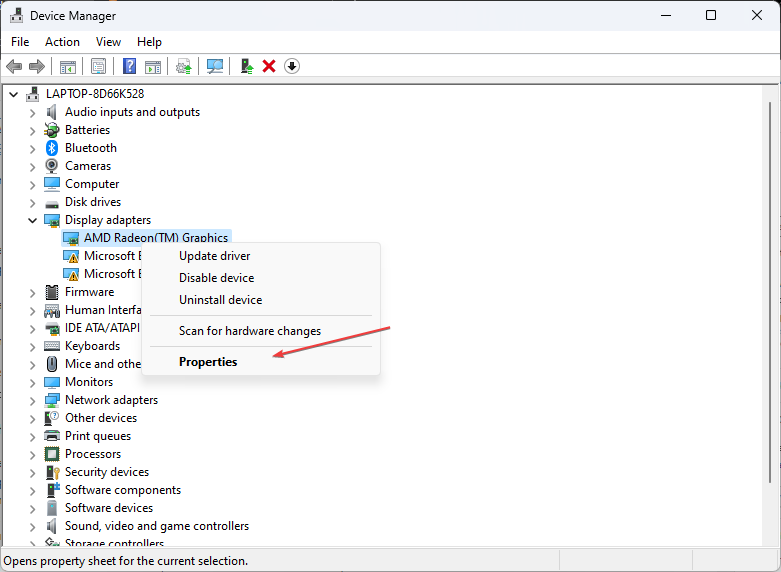This screenshot has height=572, width=781.
Task: Click the Back arrow in the toolbar
Action: coord(14,66)
